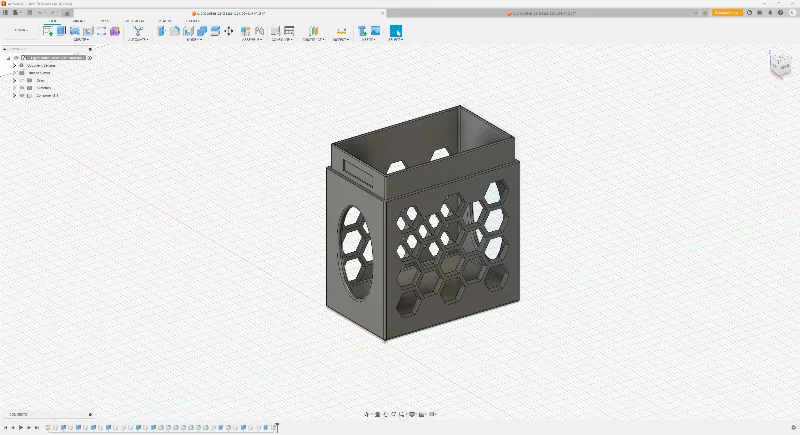Activate the Select arrow tool
Image resolution: width=800 pixels, height=435 pixels.
(395, 31)
